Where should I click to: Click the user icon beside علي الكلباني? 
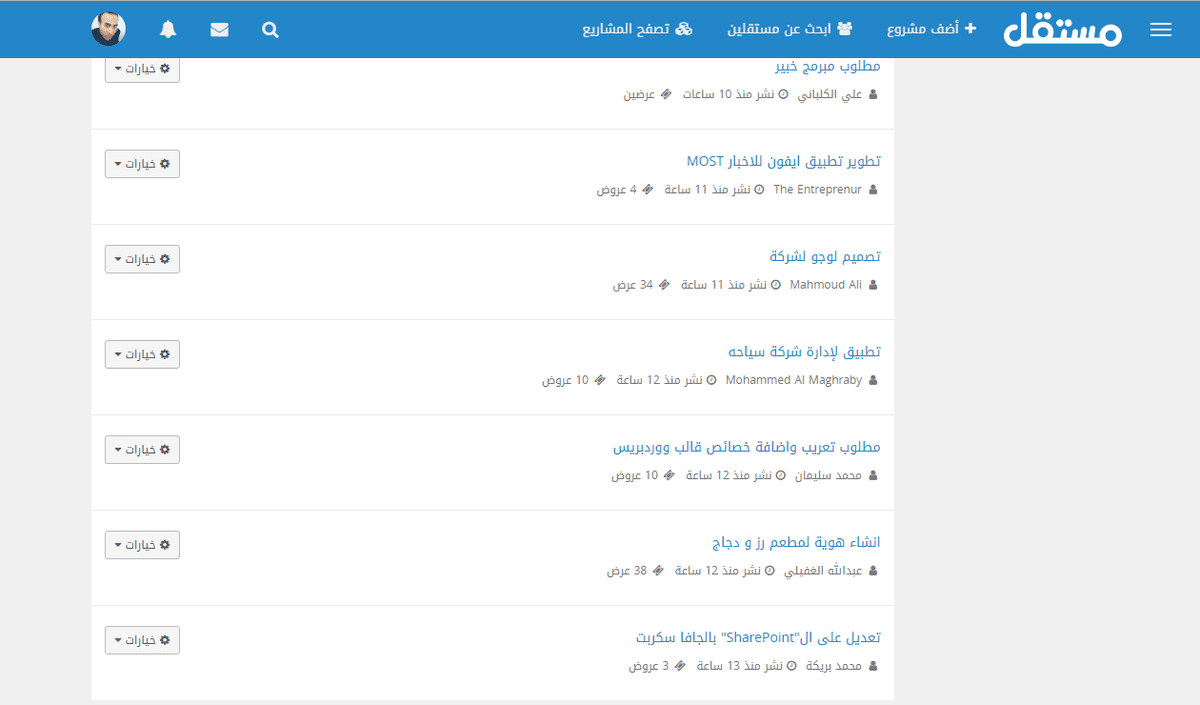click(873, 94)
